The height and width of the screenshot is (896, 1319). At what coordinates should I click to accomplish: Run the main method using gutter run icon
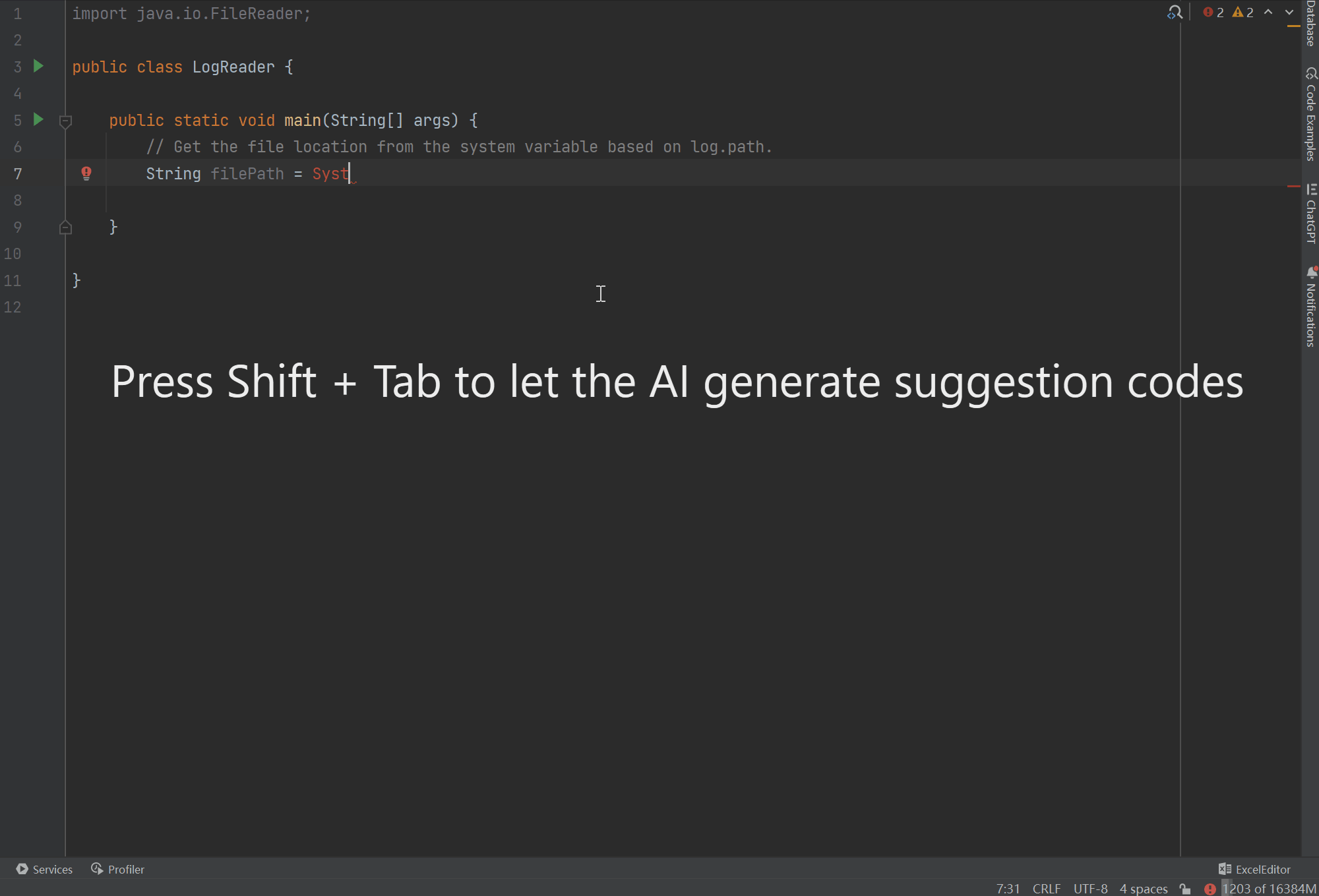coord(38,120)
